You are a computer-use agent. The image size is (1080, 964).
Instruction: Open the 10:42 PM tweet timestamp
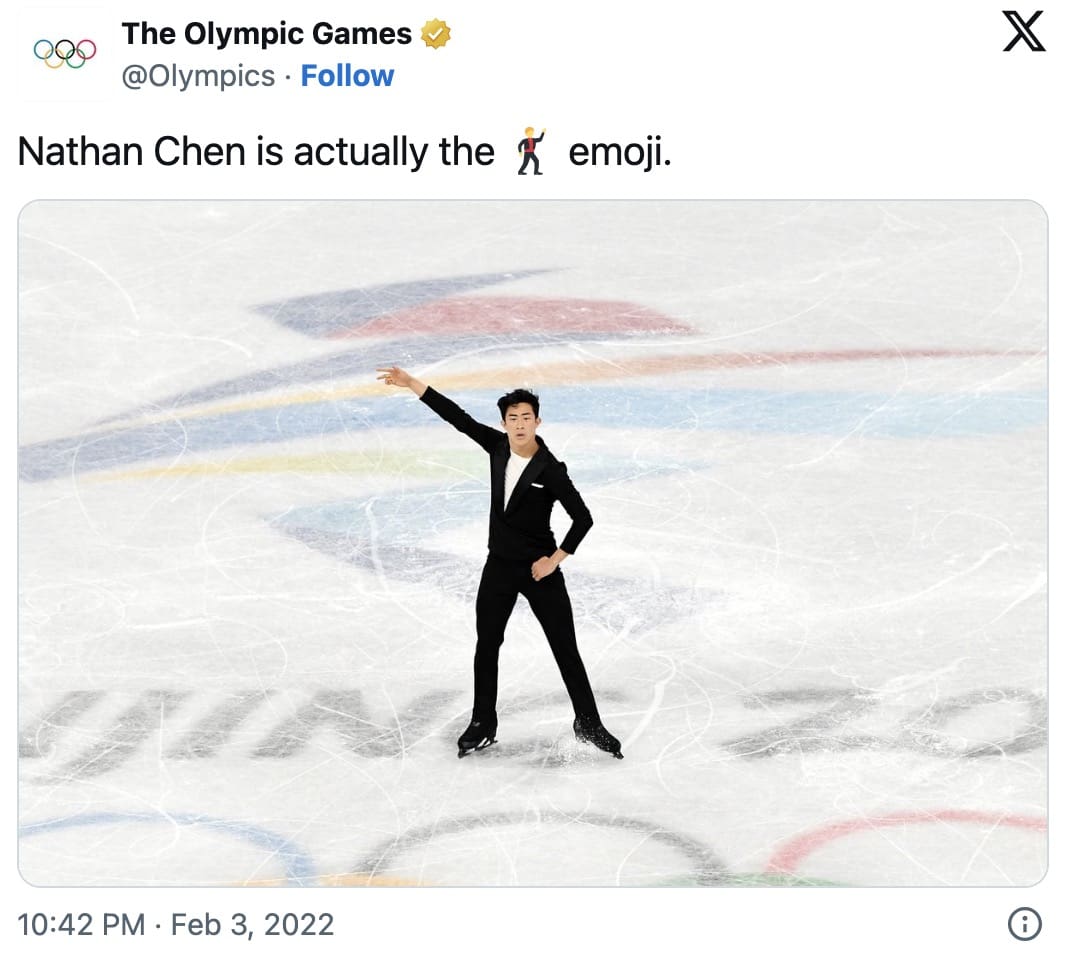pos(82,924)
